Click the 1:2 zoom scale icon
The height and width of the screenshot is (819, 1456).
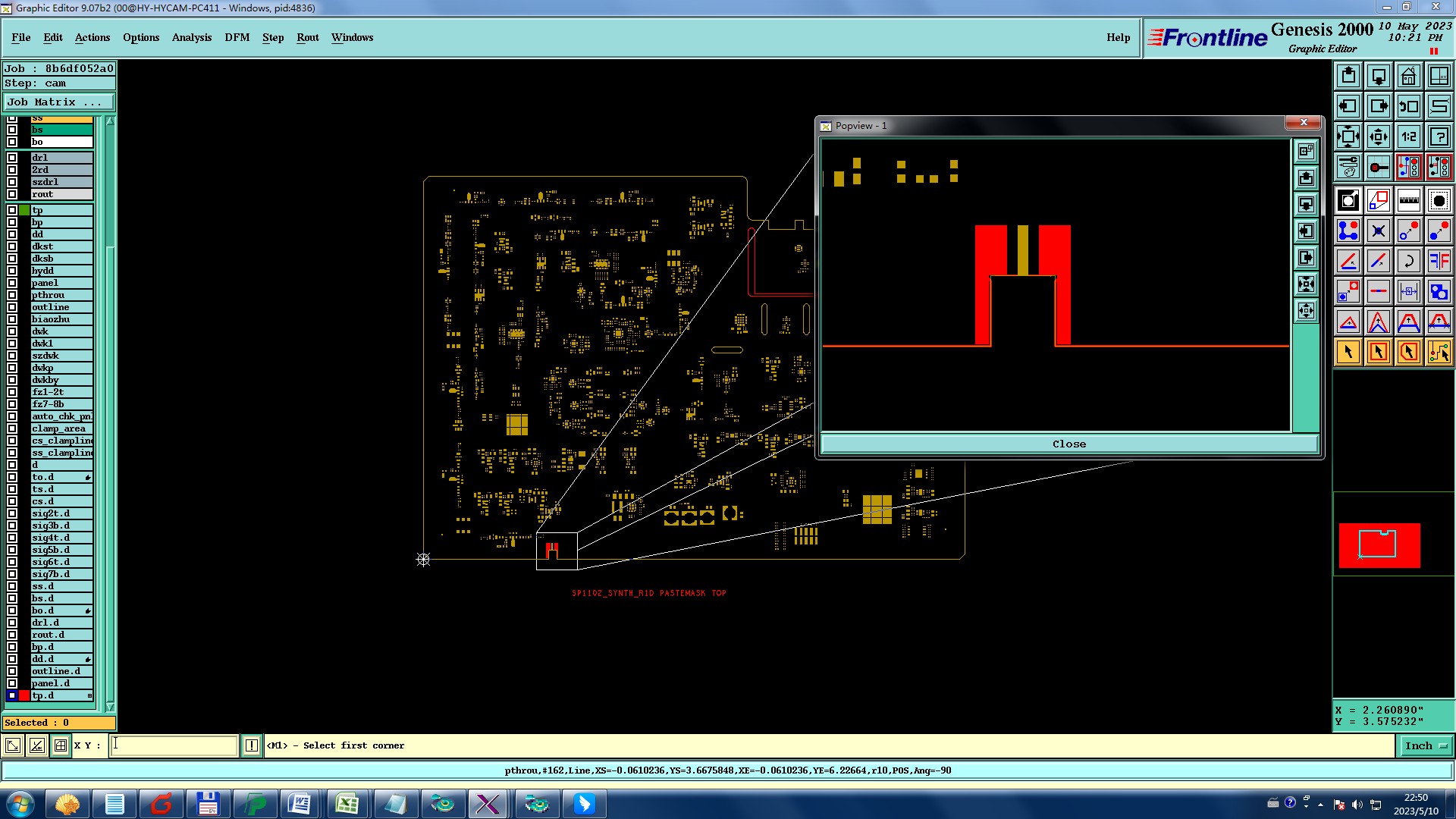1408,136
